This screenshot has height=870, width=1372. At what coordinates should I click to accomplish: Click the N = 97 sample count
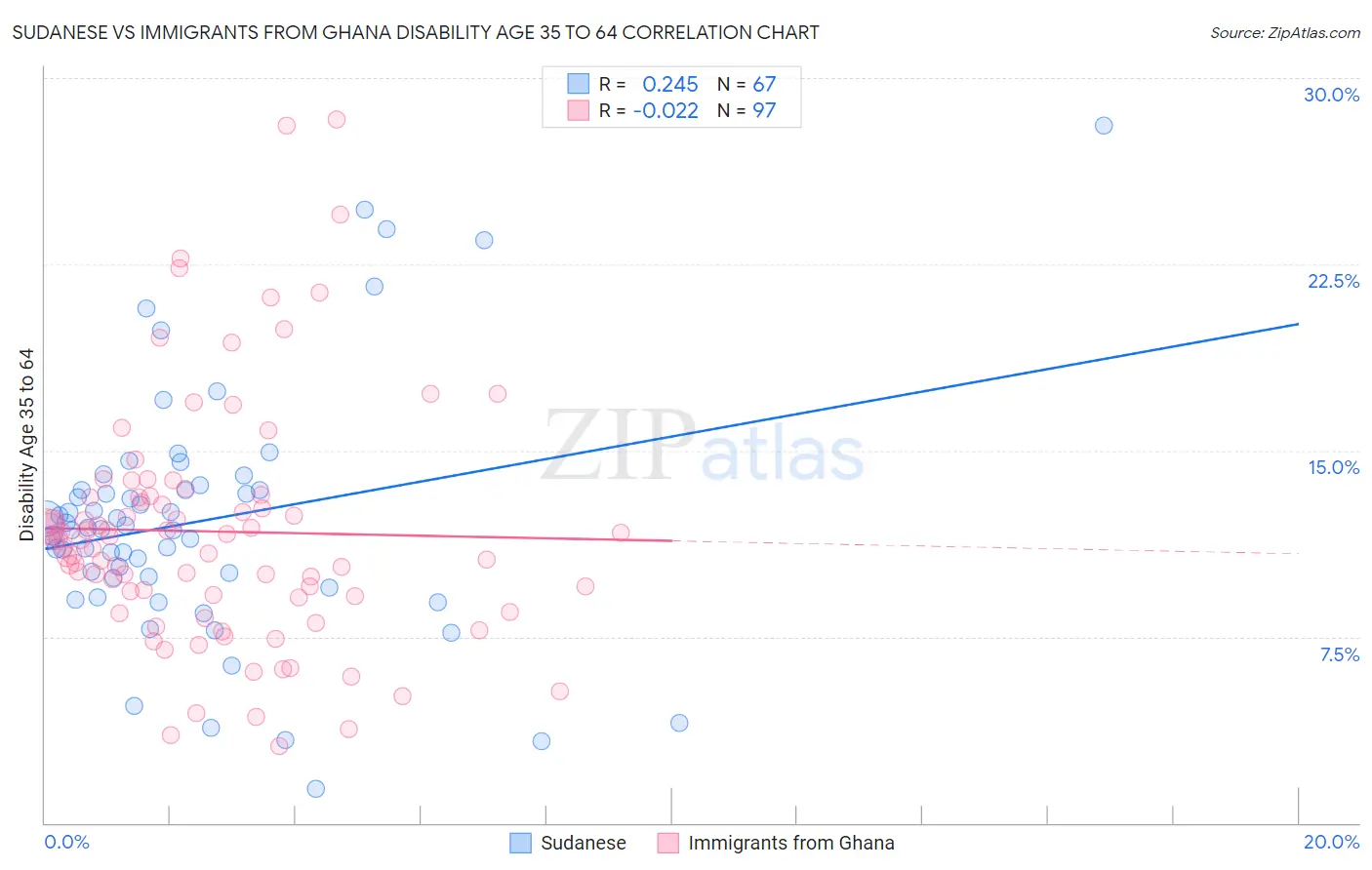[x=747, y=110]
